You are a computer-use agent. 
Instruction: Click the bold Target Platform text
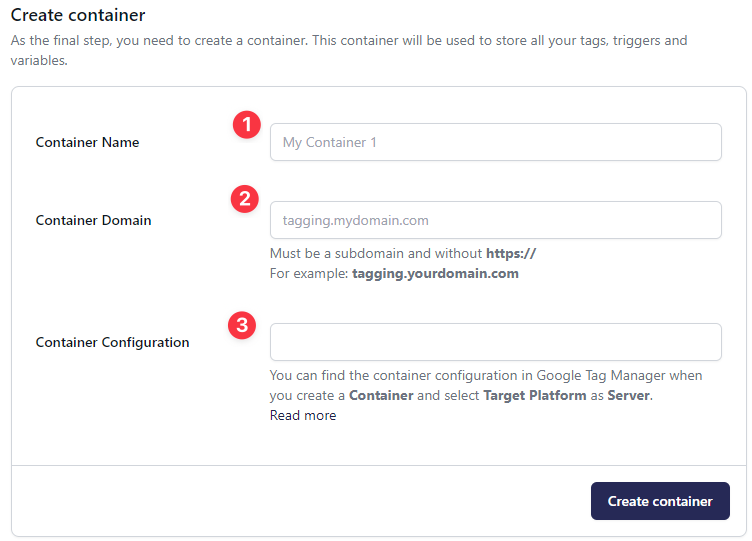[x=535, y=395]
